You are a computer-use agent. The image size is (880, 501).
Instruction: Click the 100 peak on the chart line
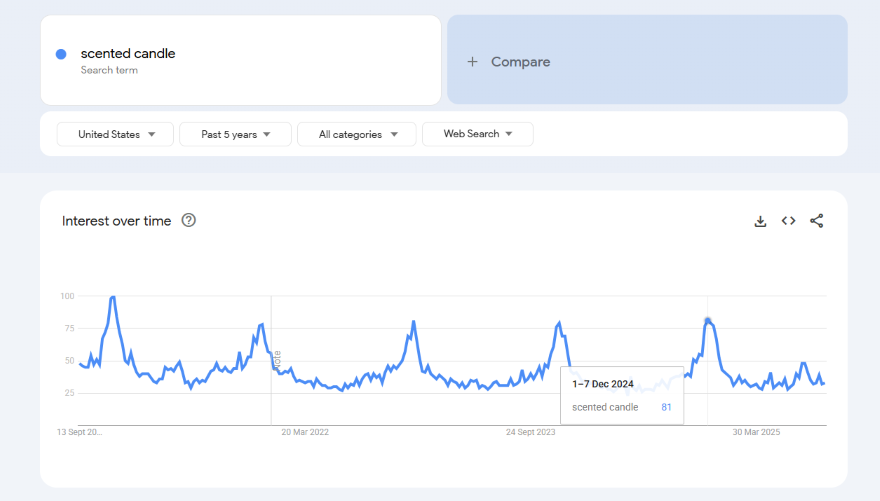click(x=113, y=297)
